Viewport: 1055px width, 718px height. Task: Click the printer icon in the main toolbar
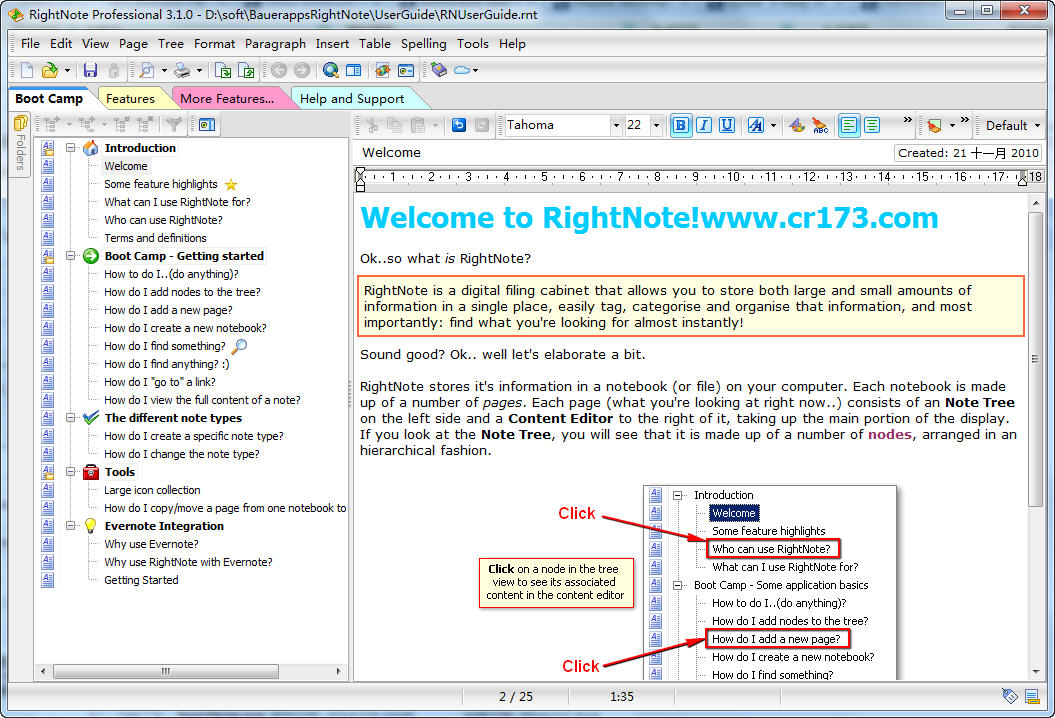[182, 70]
